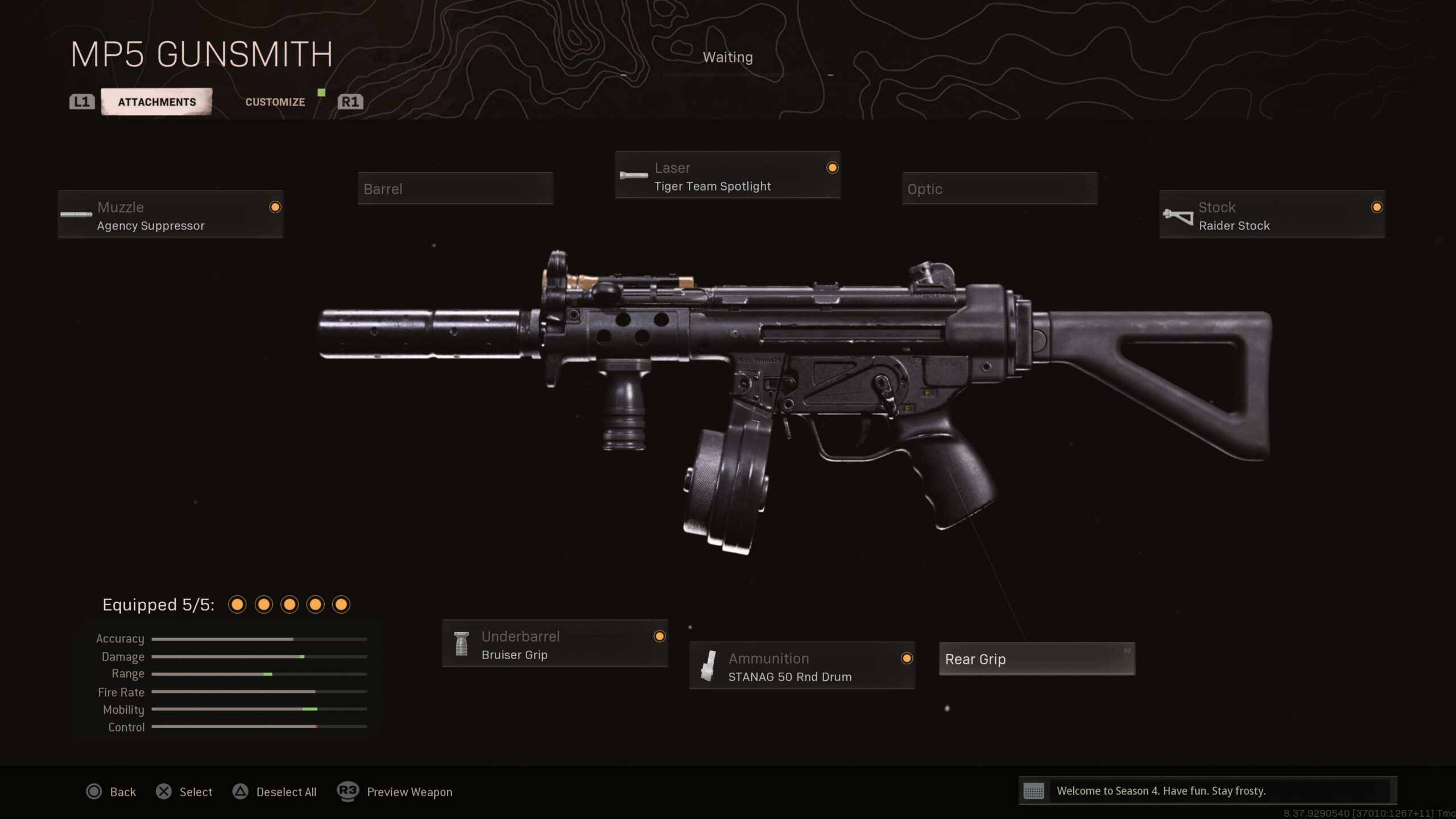The height and width of the screenshot is (819, 1456).
Task: Click the triangle Deselect All icon
Action: click(x=240, y=792)
